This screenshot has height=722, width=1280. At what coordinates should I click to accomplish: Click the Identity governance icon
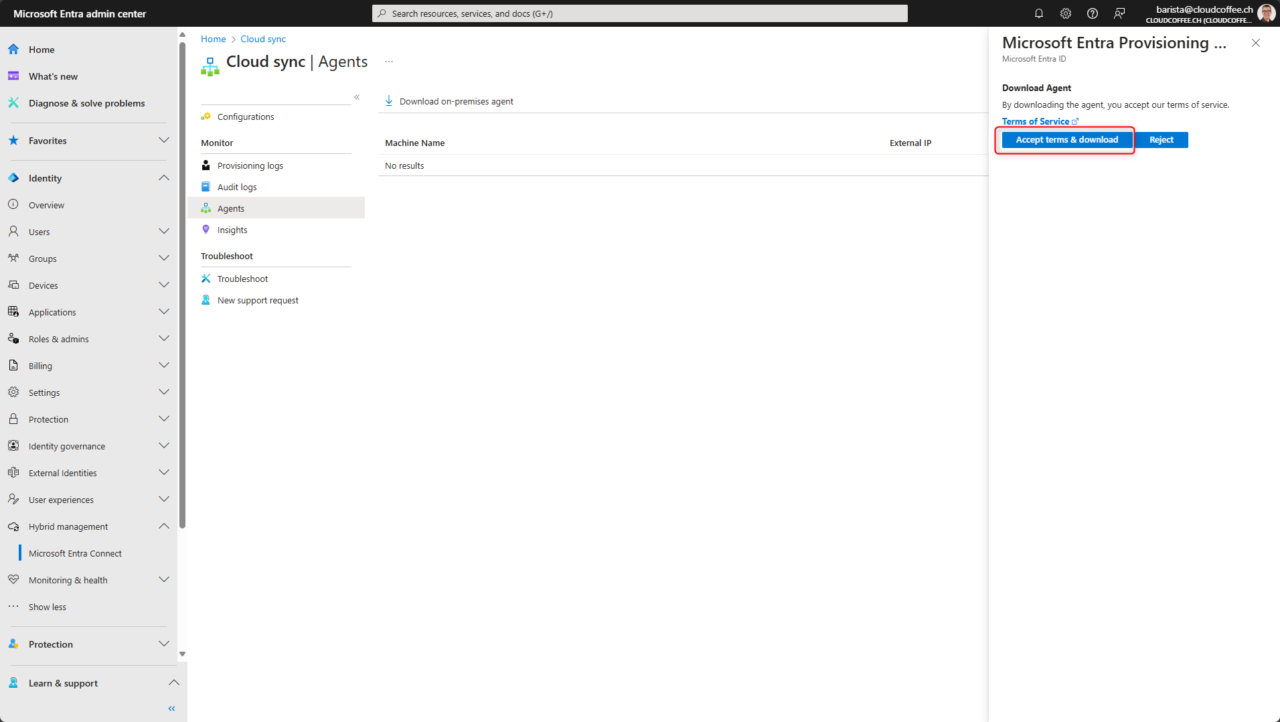13,446
